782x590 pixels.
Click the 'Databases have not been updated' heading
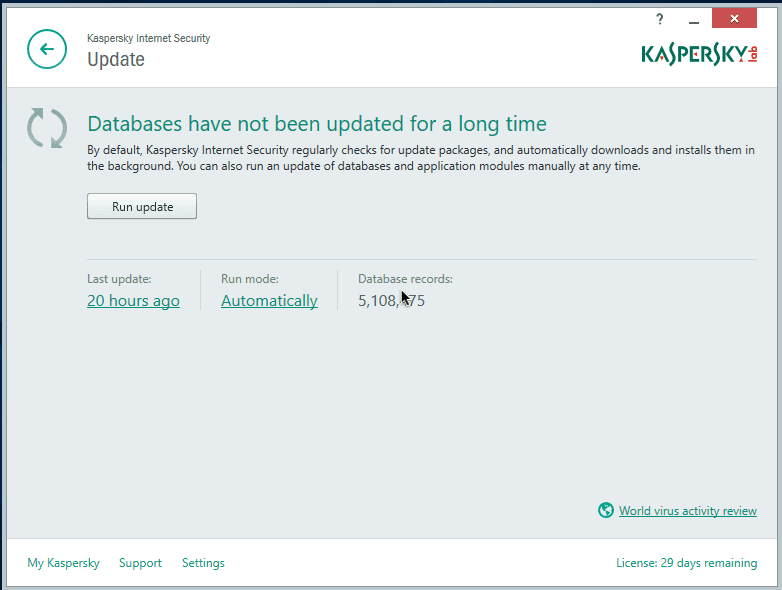coord(316,124)
